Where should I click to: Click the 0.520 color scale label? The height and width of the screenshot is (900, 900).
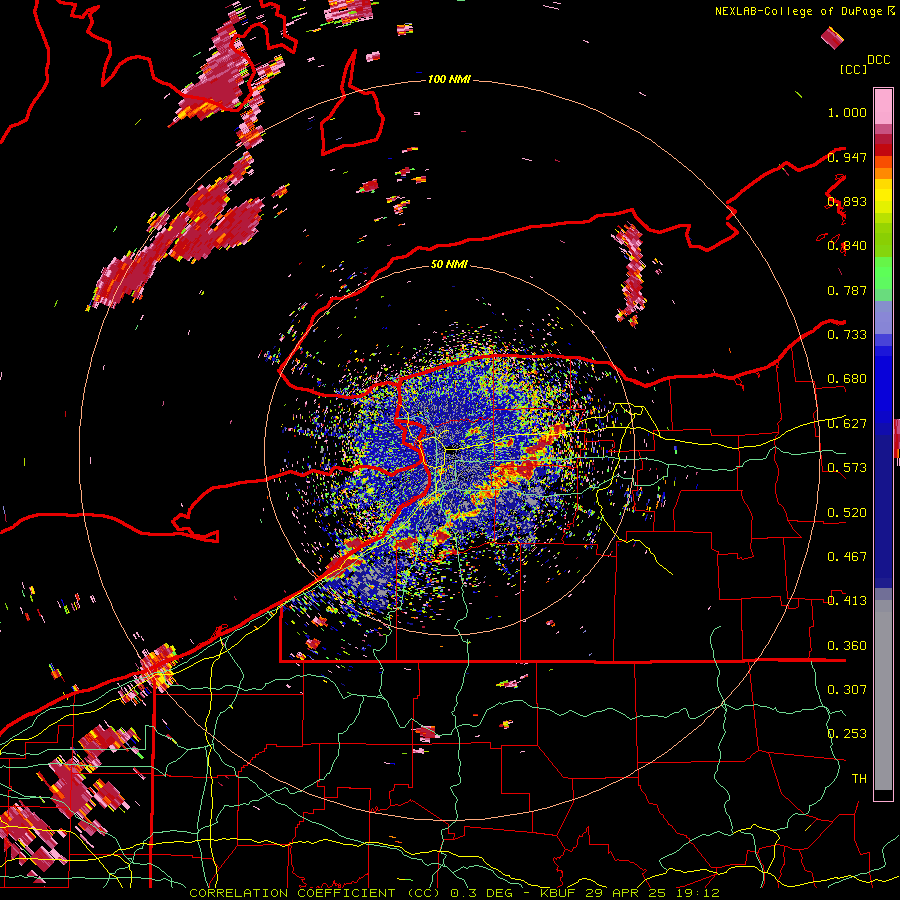[x=847, y=512]
